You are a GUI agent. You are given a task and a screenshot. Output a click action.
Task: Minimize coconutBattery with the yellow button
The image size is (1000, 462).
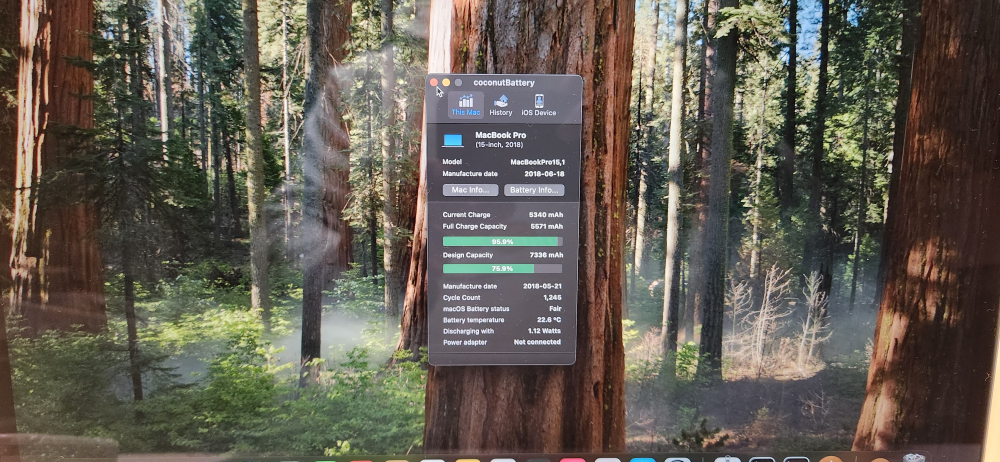pyautogui.click(x=446, y=82)
